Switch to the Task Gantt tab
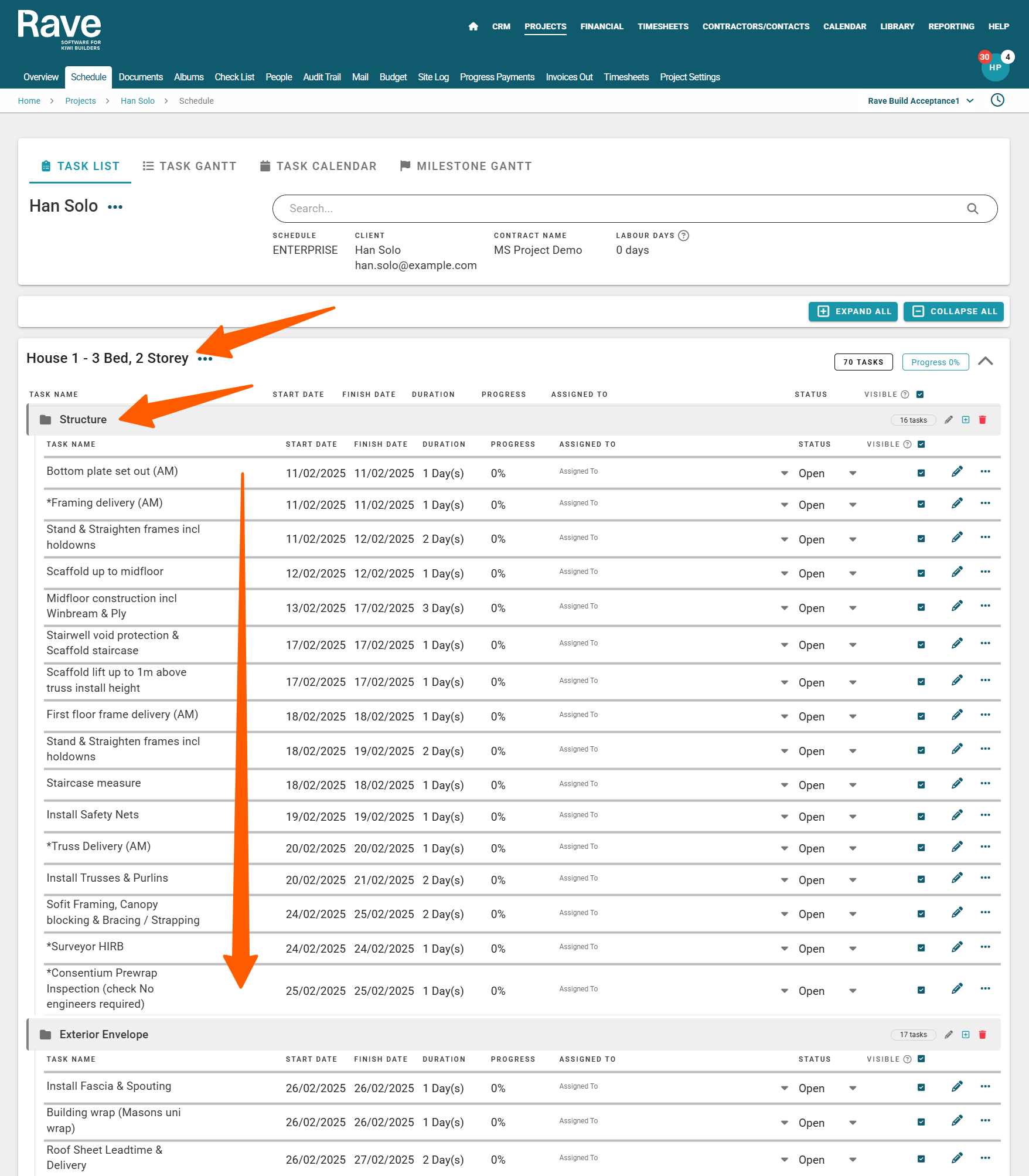The image size is (1029, 1176). 189,166
